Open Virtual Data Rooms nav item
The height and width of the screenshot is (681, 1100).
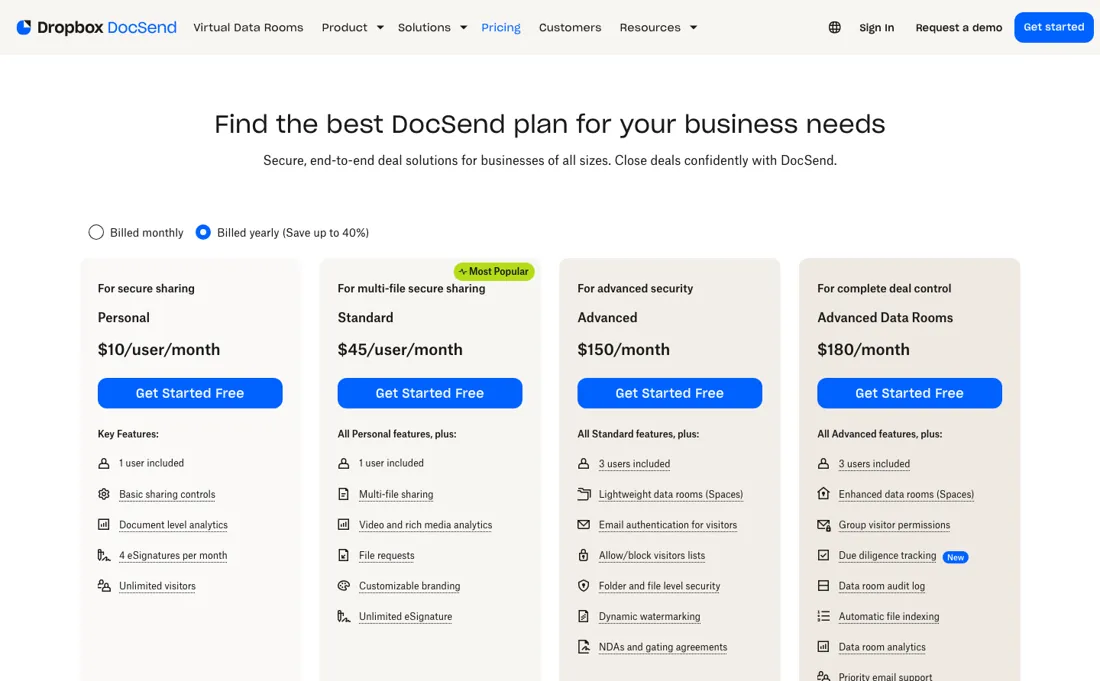point(248,27)
